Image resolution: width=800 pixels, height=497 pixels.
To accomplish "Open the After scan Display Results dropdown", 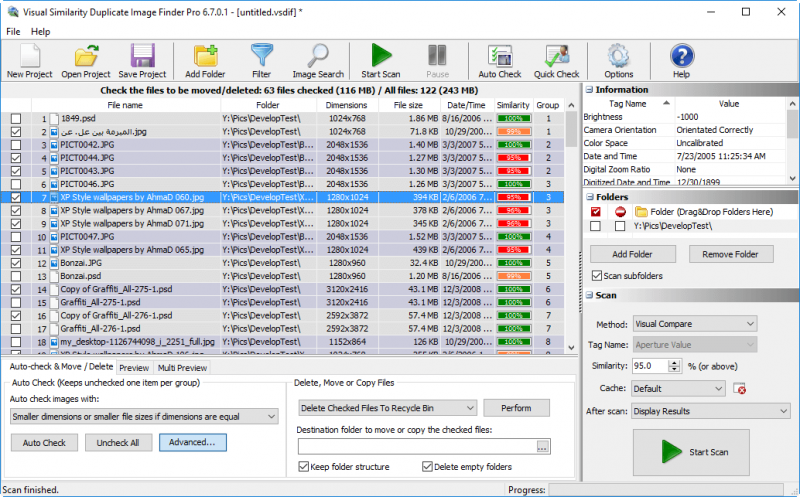I will [x=694, y=410].
